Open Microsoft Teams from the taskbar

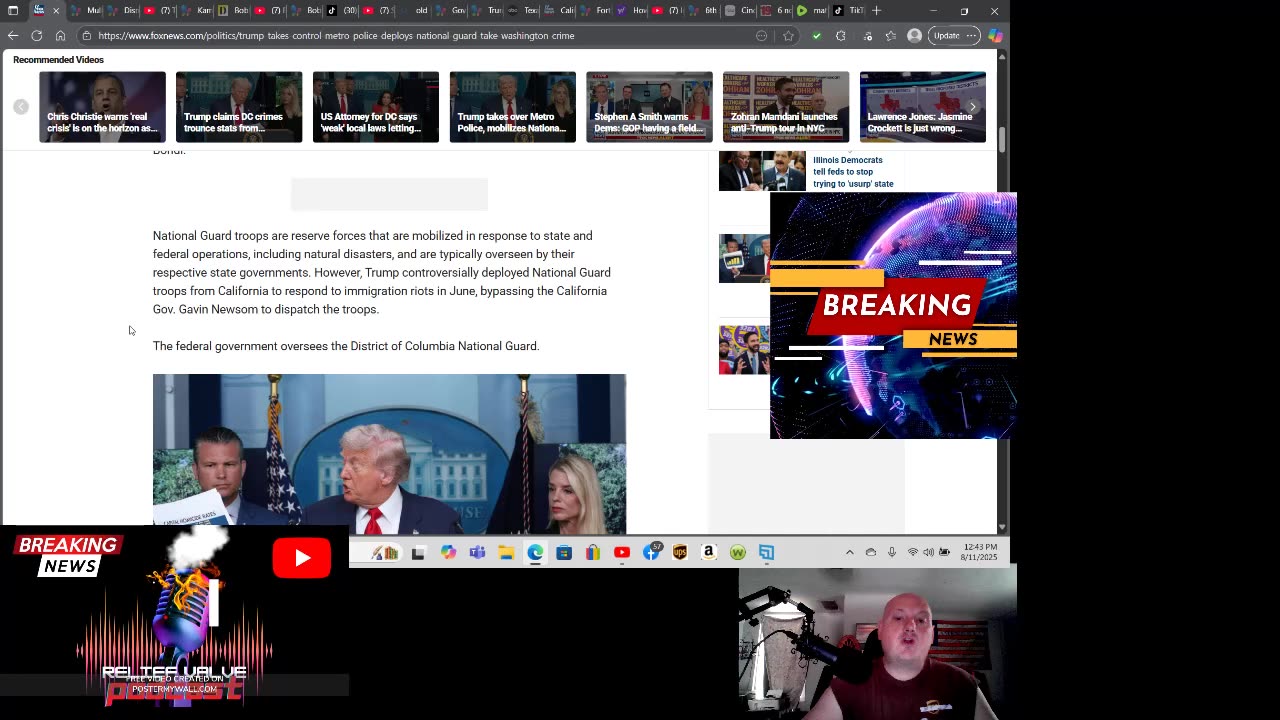click(x=477, y=552)
